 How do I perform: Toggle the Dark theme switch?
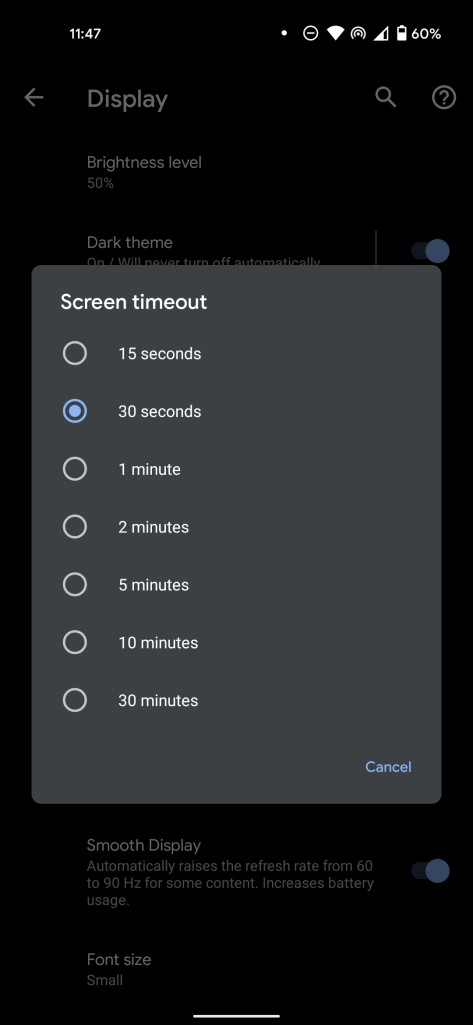pos(431,250)
